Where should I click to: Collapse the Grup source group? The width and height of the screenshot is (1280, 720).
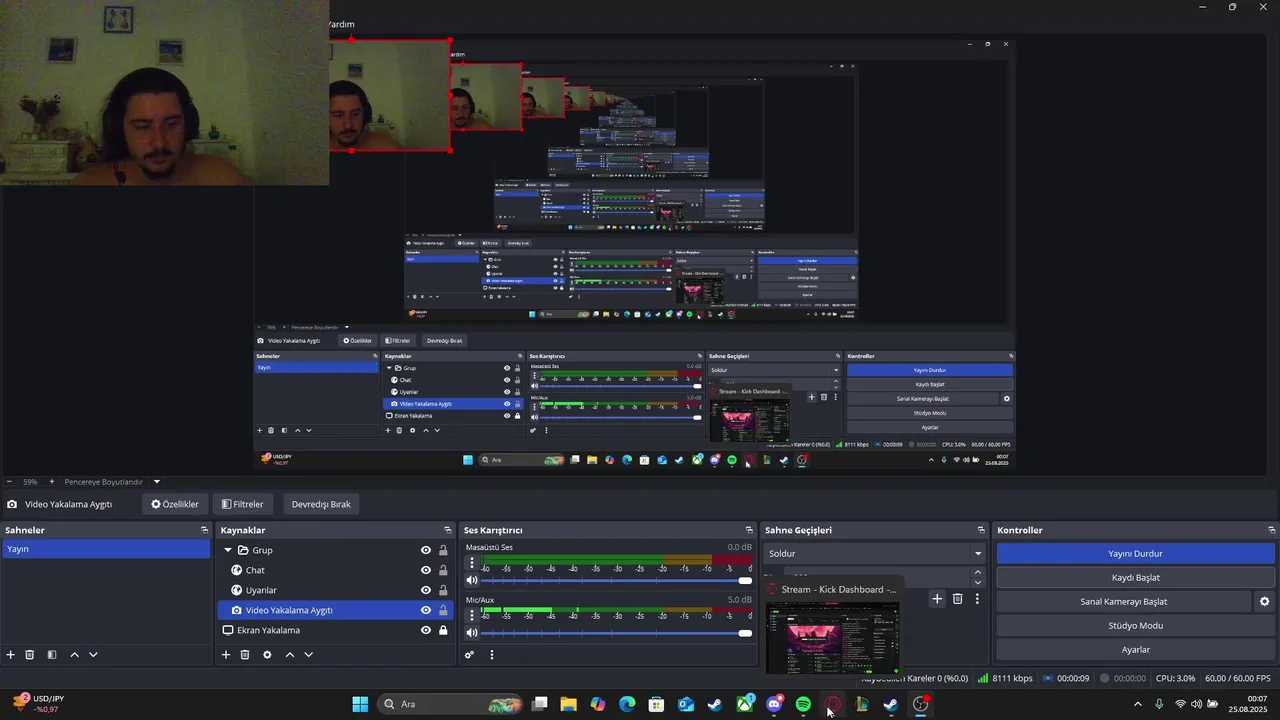228,550
